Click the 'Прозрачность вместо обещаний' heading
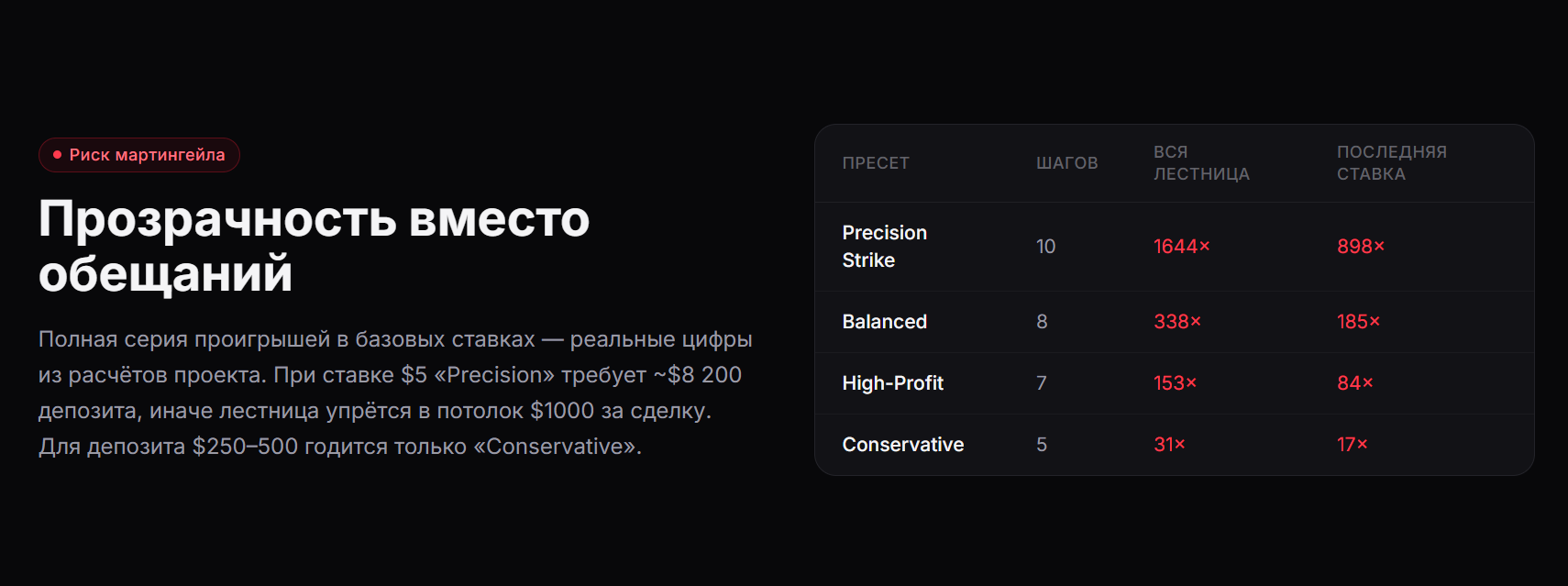Screen dimensions: 1568x586 click(314, 246)
